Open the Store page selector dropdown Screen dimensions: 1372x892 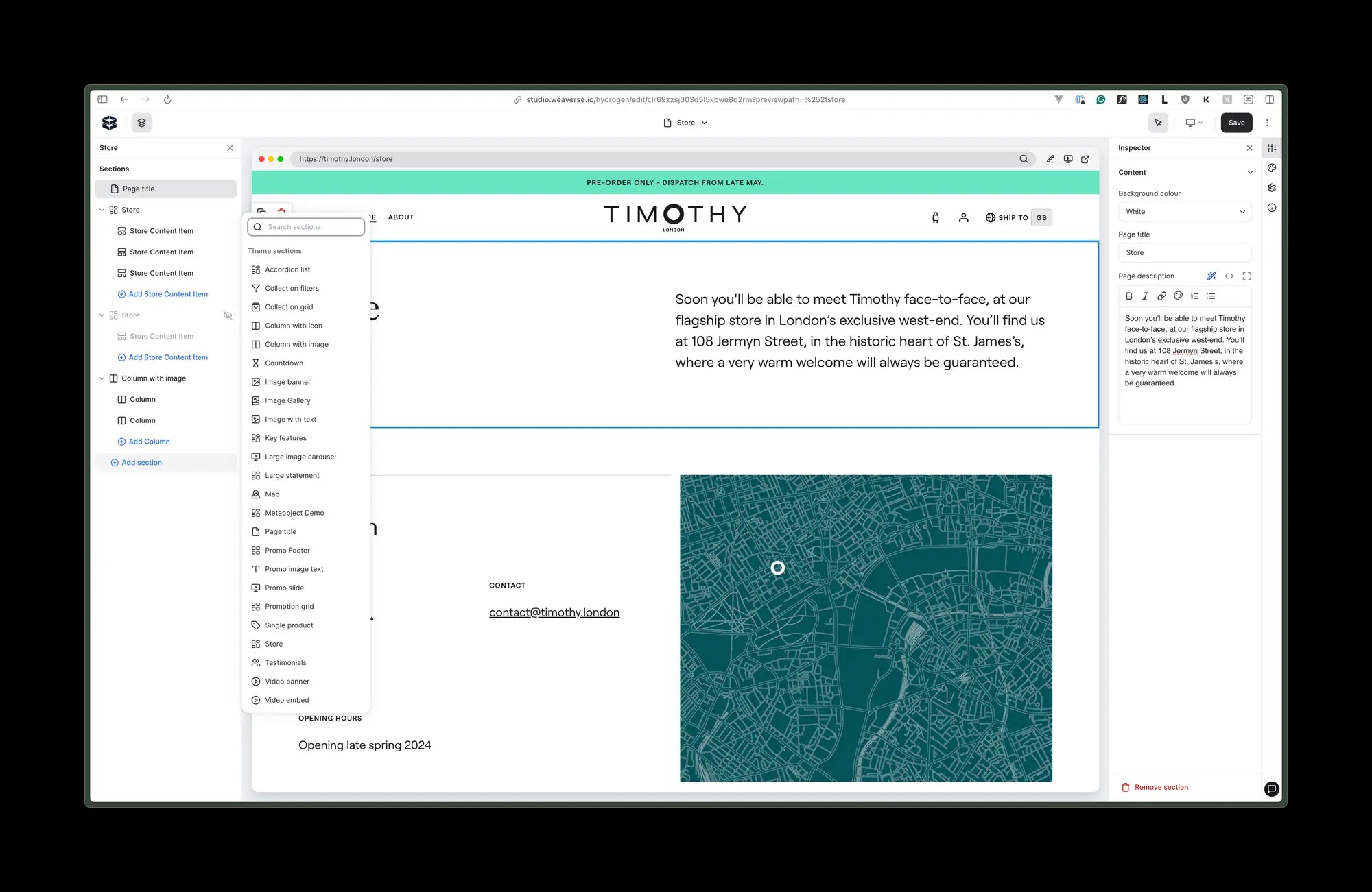tap(686, 123)
